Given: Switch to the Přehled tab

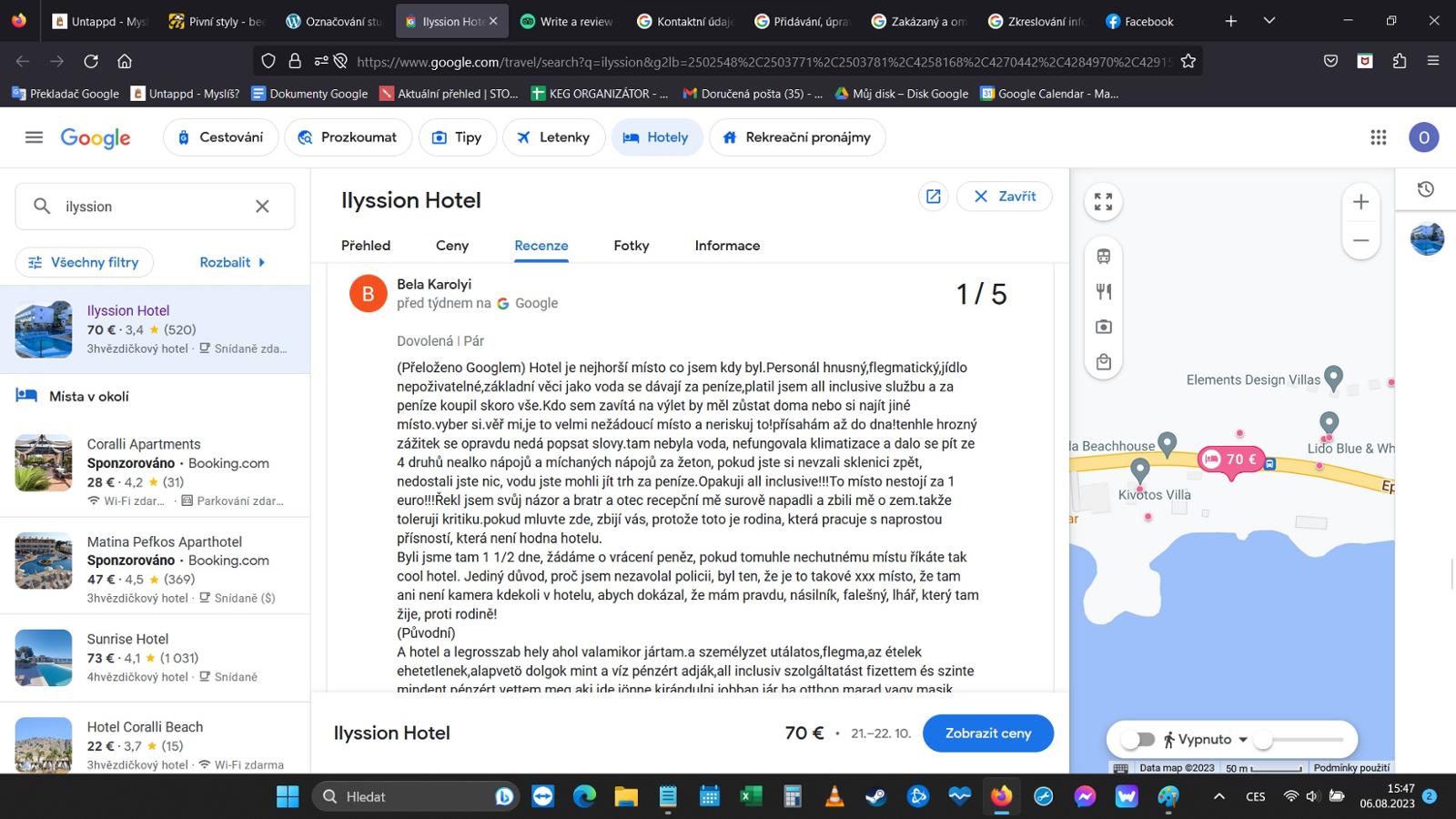Looking at the screenshot, I should [366, 246].
